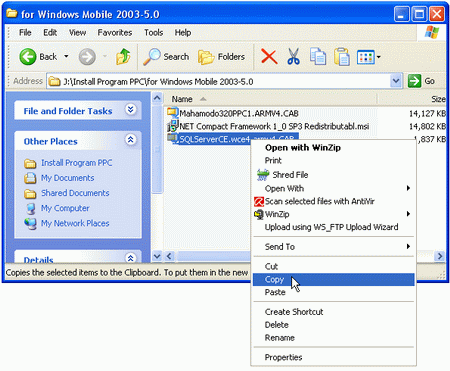
Task: Click the Up folder icon
Action: coord(123,57)
